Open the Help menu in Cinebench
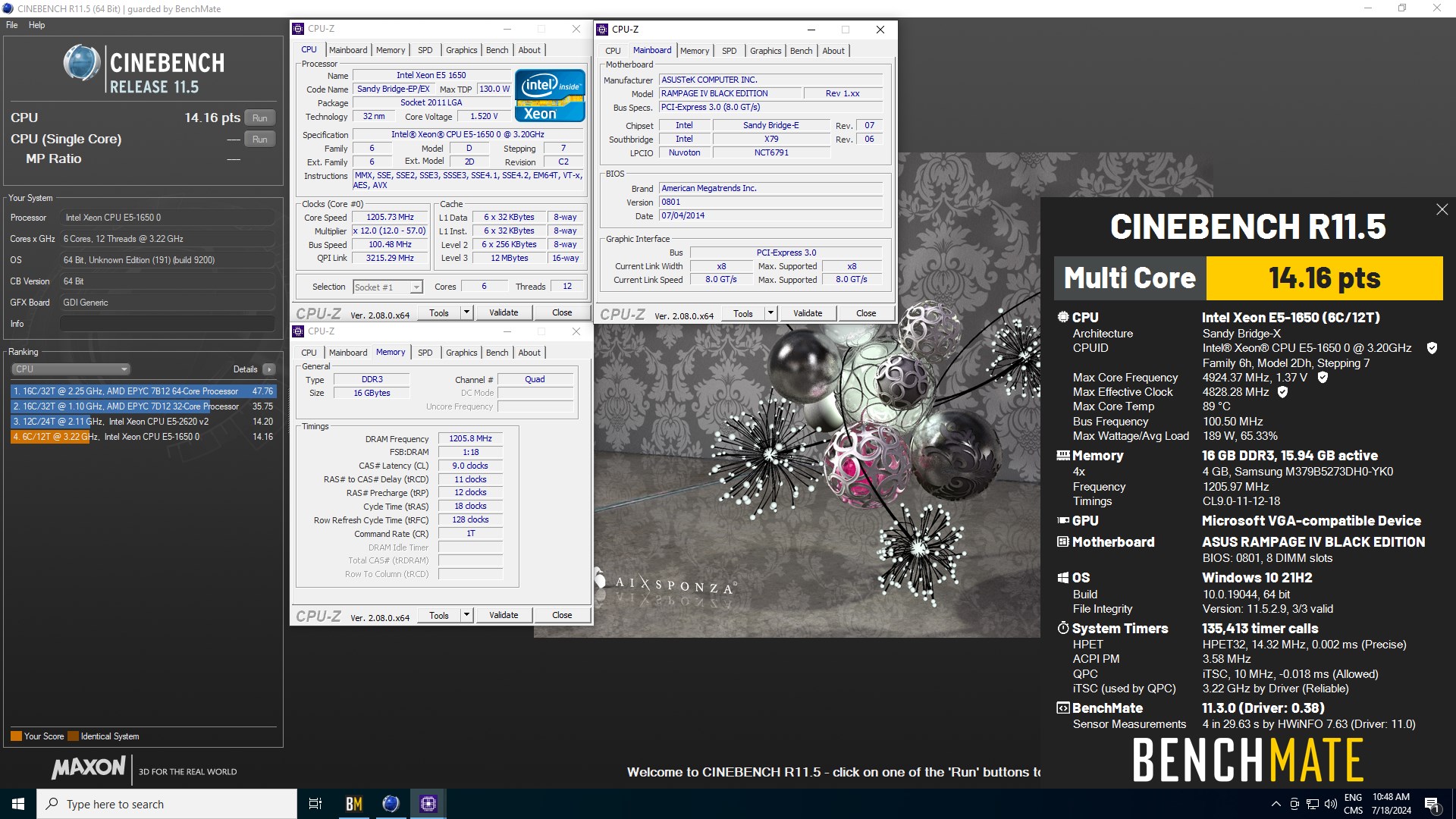This screenshot has height=819, width=1456. tap(36, 25)
